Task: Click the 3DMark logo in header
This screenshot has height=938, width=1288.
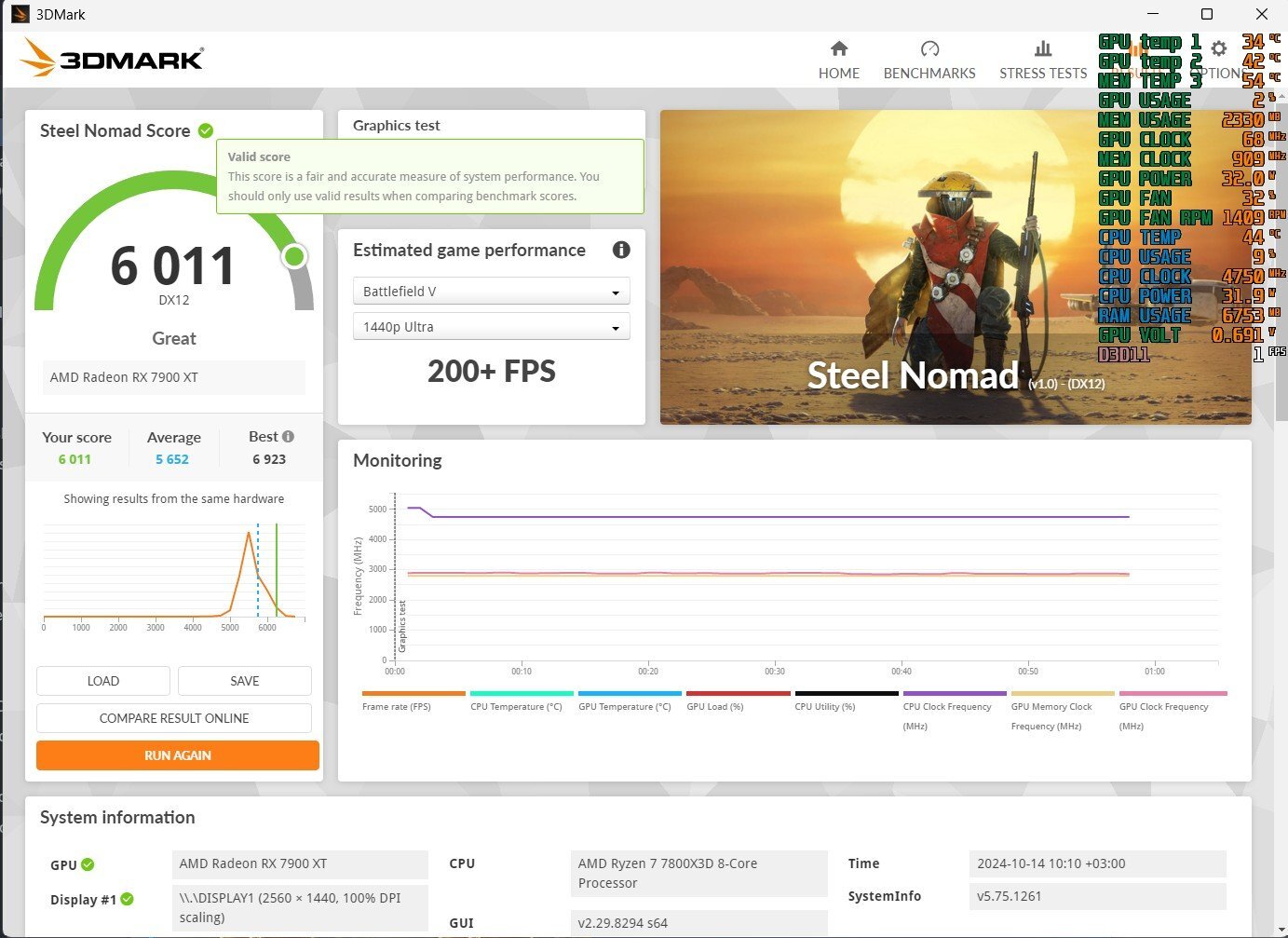Action: coord(112,58)
